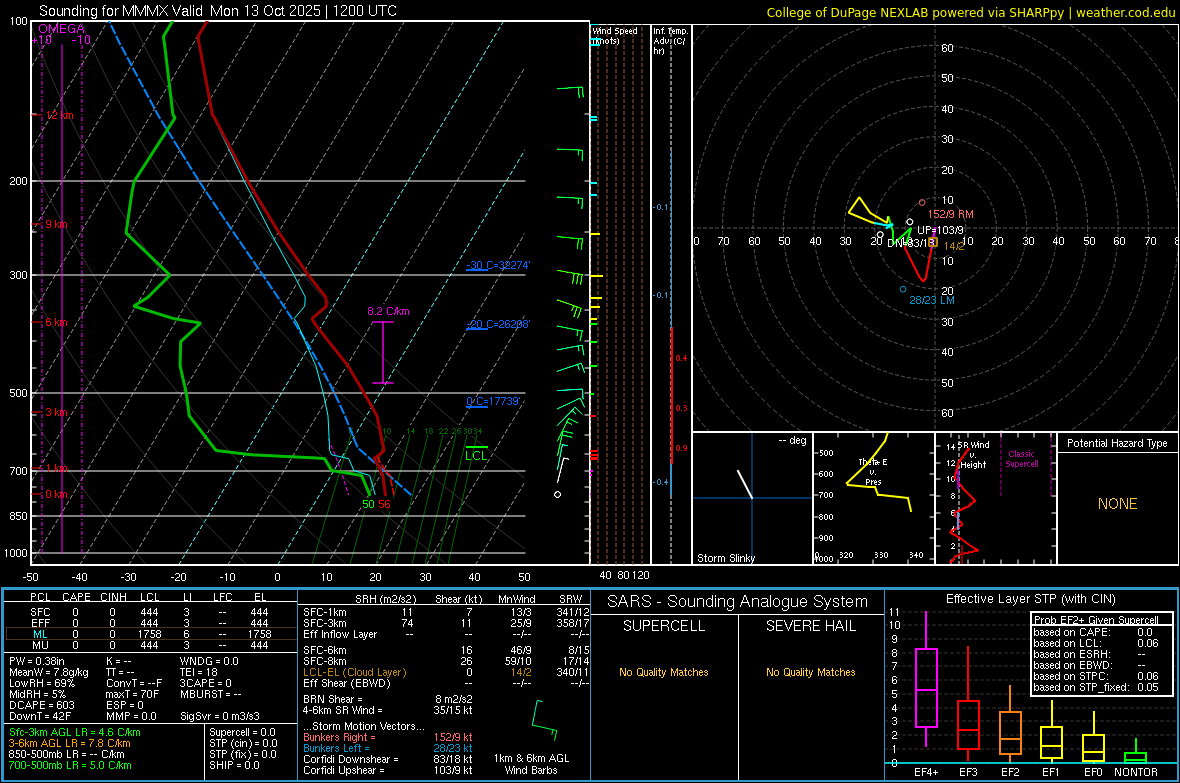This screenshot has width=1180, height=783.
Task: Select the SFC-6km kinematics row
Action: 446,650
